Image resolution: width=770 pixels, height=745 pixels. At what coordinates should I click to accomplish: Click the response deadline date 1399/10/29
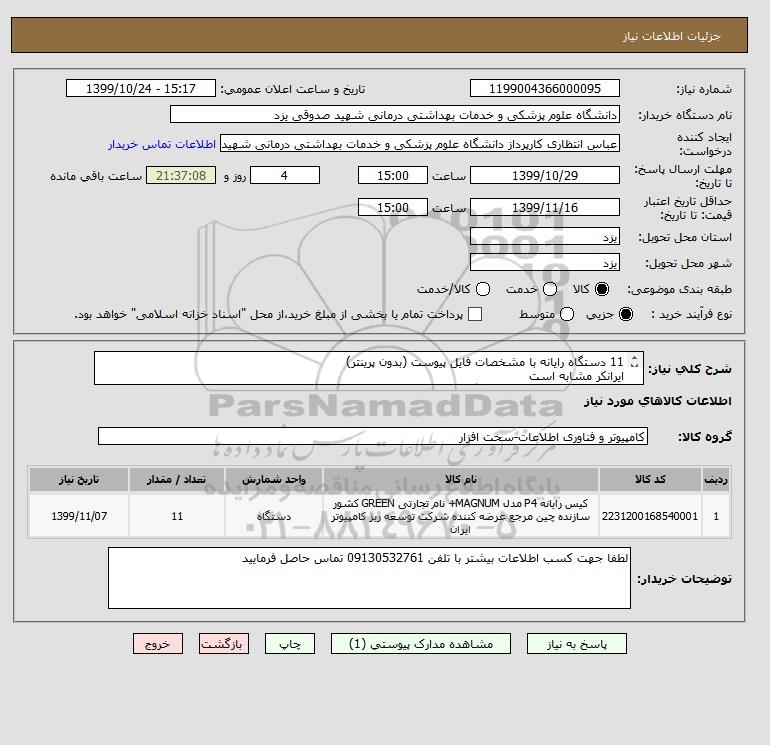coord(545,175)
